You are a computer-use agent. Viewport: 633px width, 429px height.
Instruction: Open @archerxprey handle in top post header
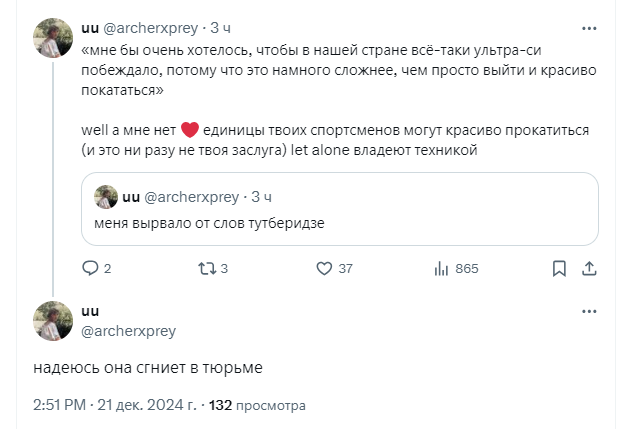tap(152, 27)
